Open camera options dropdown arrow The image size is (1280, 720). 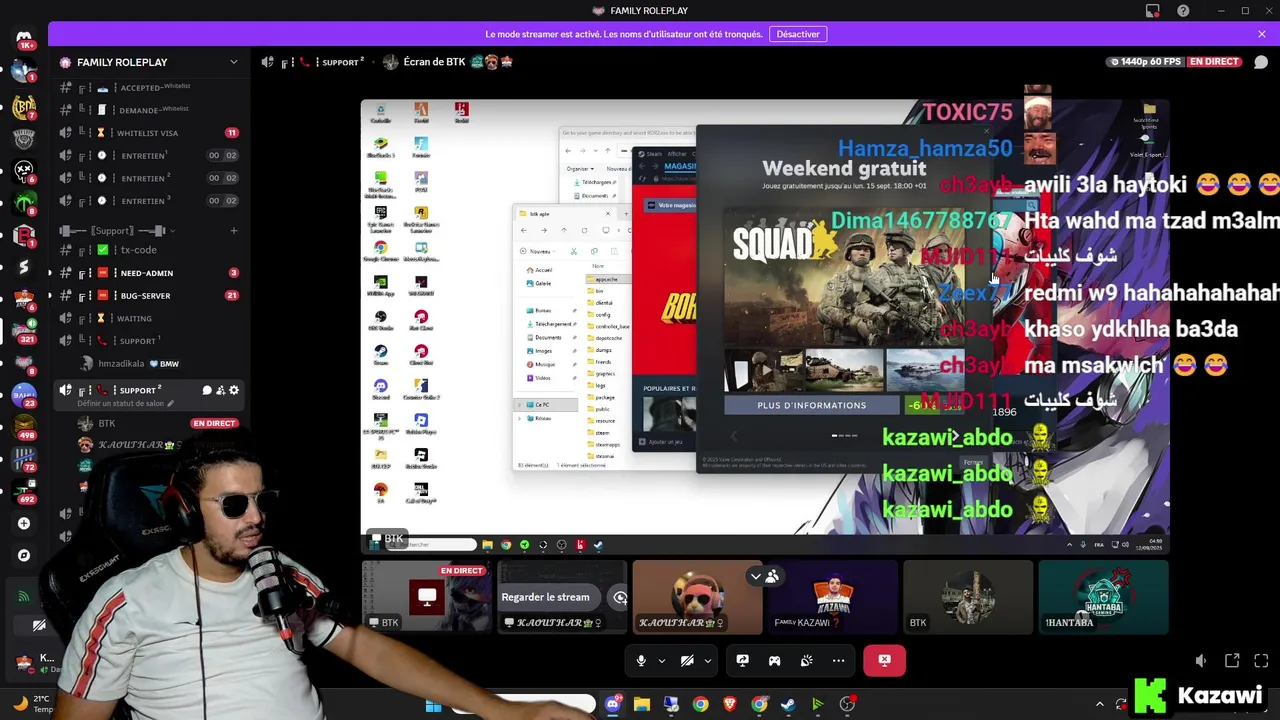click(707, 661)
